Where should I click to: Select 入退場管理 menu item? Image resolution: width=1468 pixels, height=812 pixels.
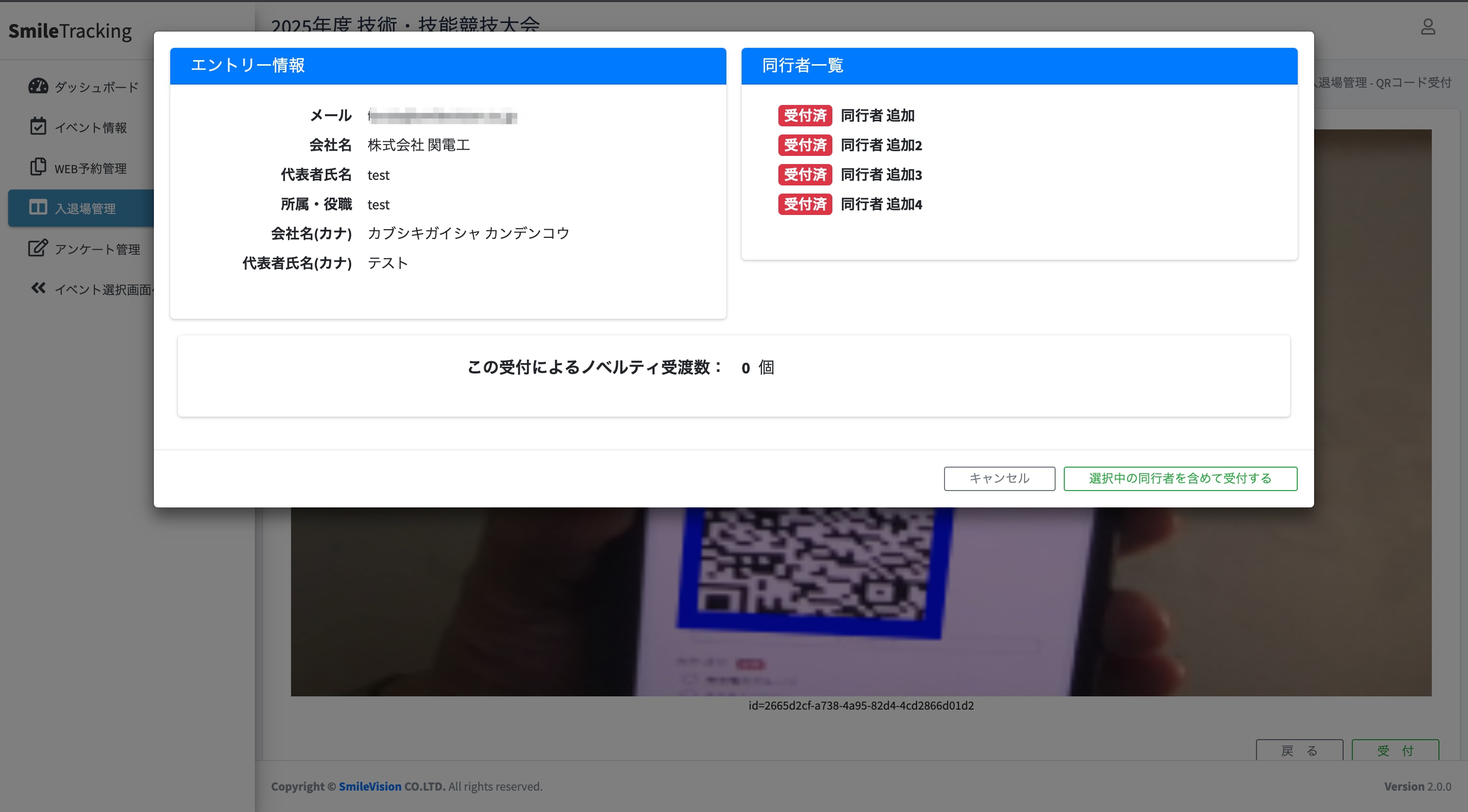point(81,208)
